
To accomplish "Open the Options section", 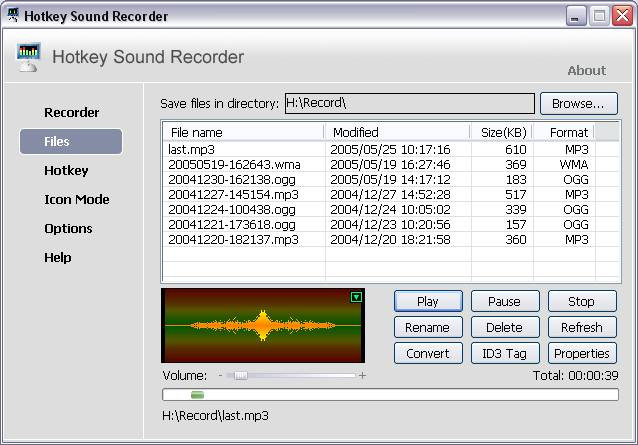I will 68,229.
